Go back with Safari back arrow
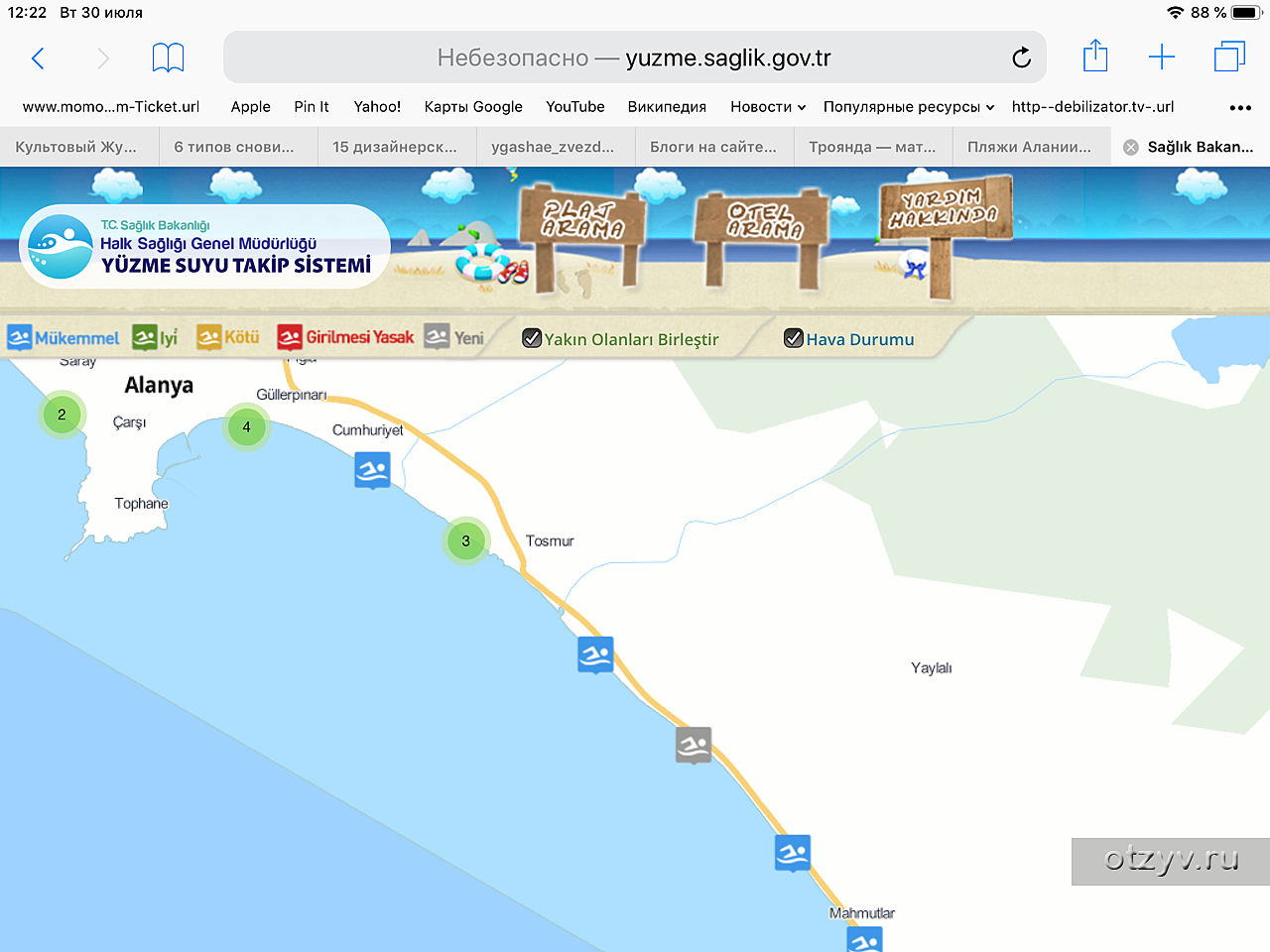 38,59
